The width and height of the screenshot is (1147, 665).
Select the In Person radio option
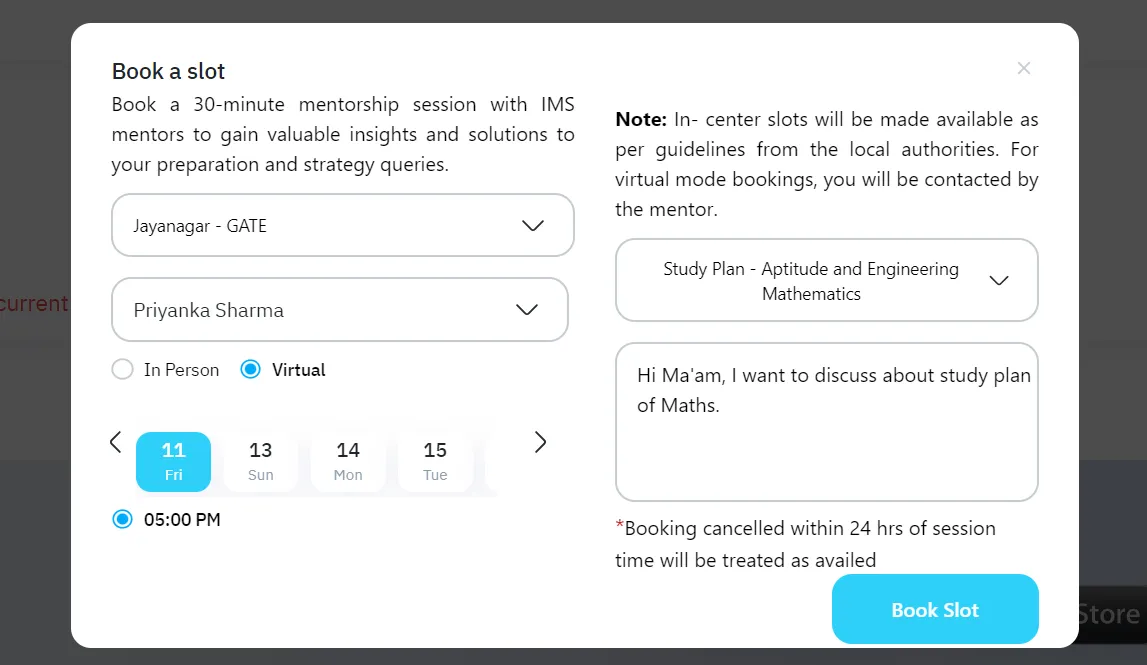(x=123, y=370)
